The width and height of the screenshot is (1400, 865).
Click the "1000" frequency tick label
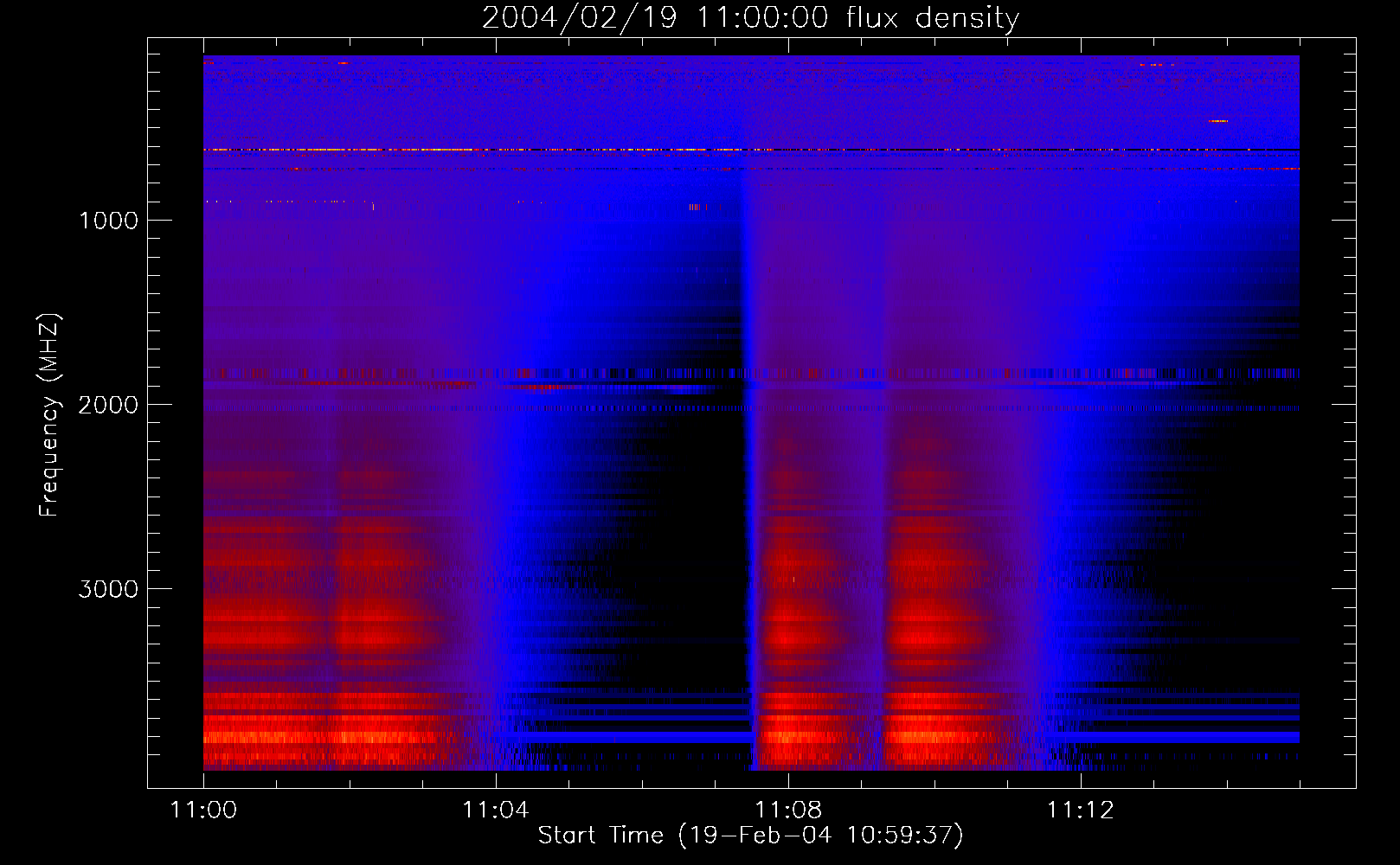pos(108,221)
